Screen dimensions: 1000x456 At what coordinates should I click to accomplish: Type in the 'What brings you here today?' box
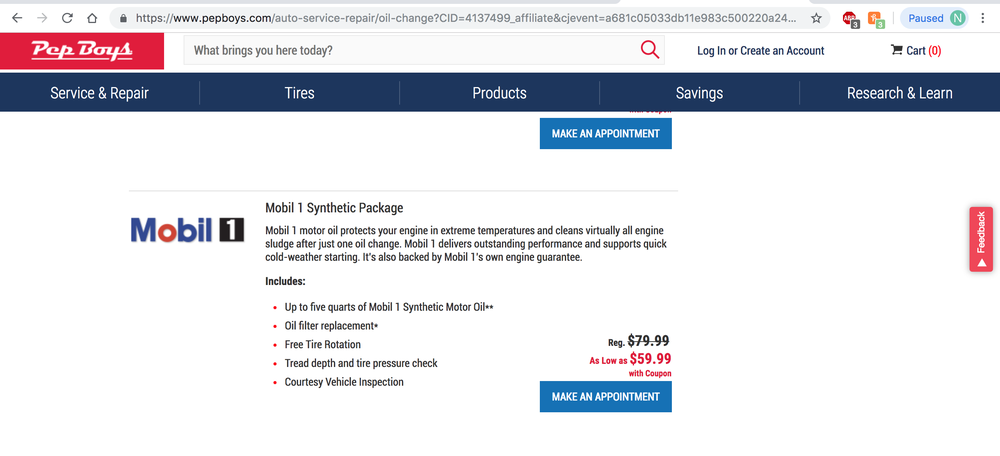tap(410, 51)
